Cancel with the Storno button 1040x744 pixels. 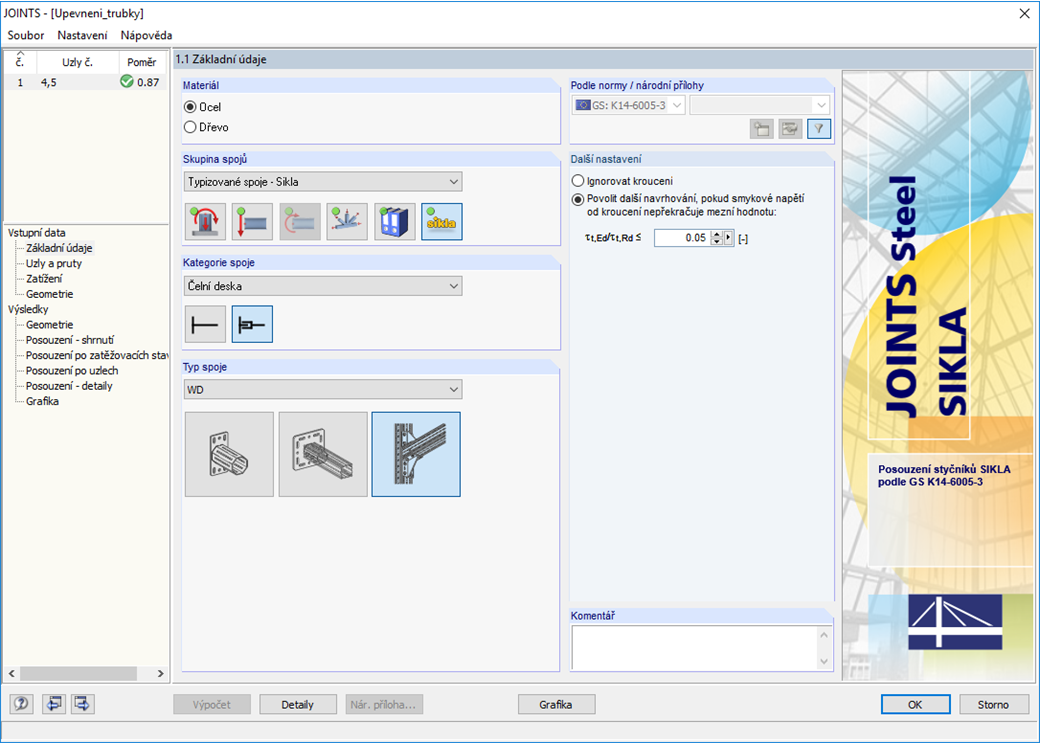coord(993,704)
